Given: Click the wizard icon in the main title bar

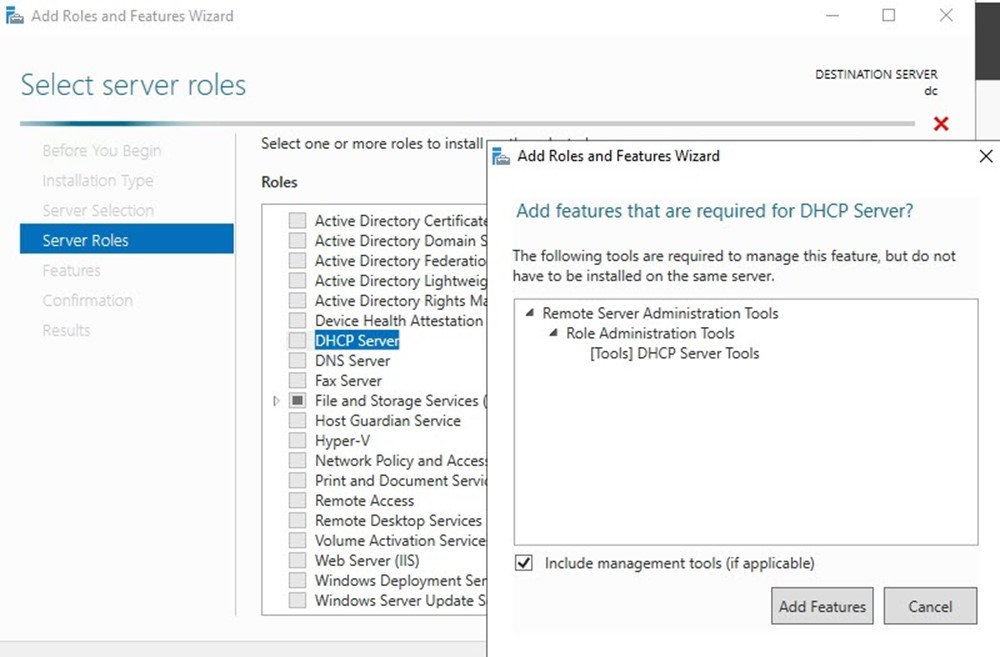Looking at the screenshot, I should coord(14,15).
